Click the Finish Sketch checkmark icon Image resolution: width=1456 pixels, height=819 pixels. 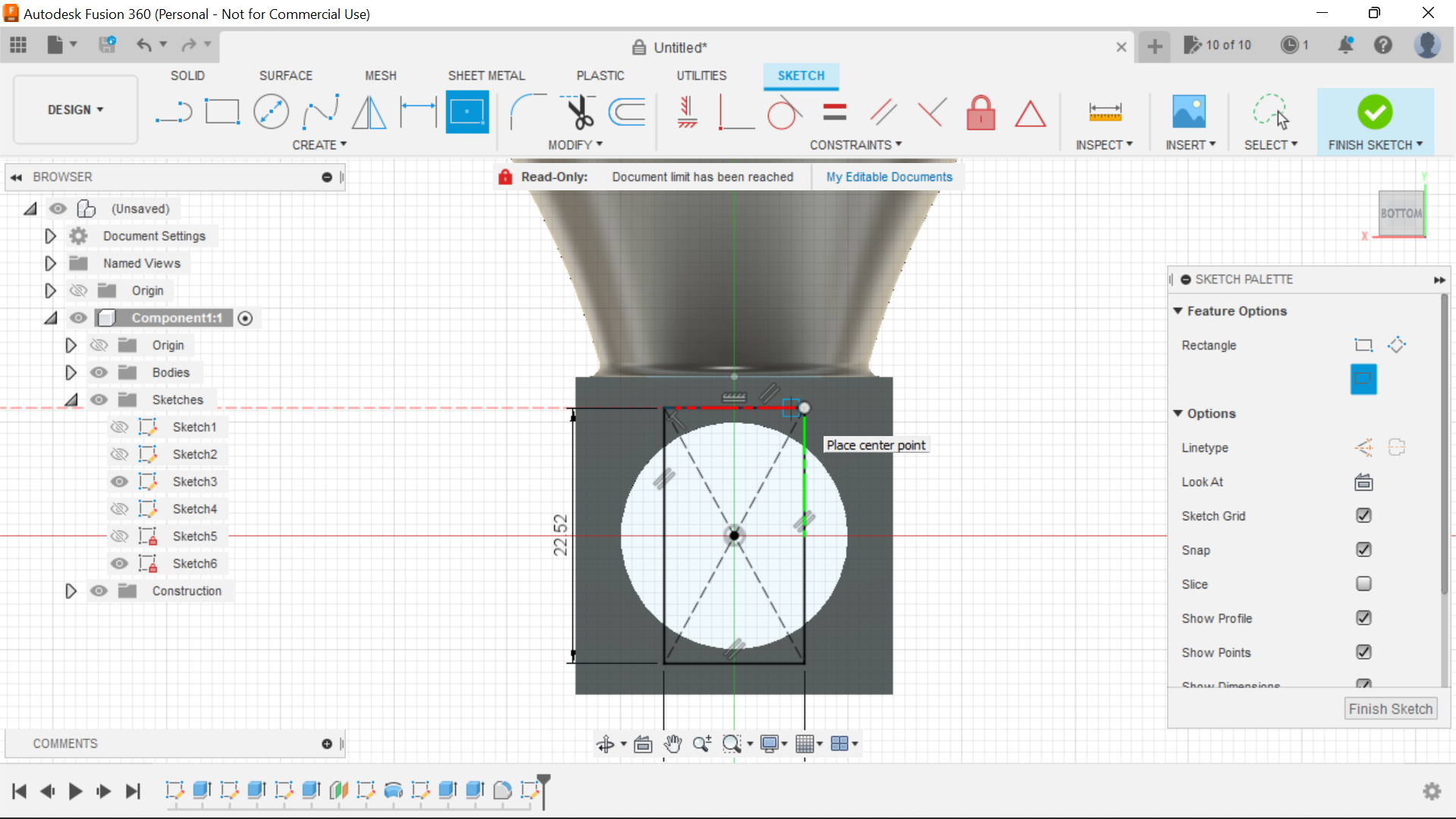[1375, 111]
